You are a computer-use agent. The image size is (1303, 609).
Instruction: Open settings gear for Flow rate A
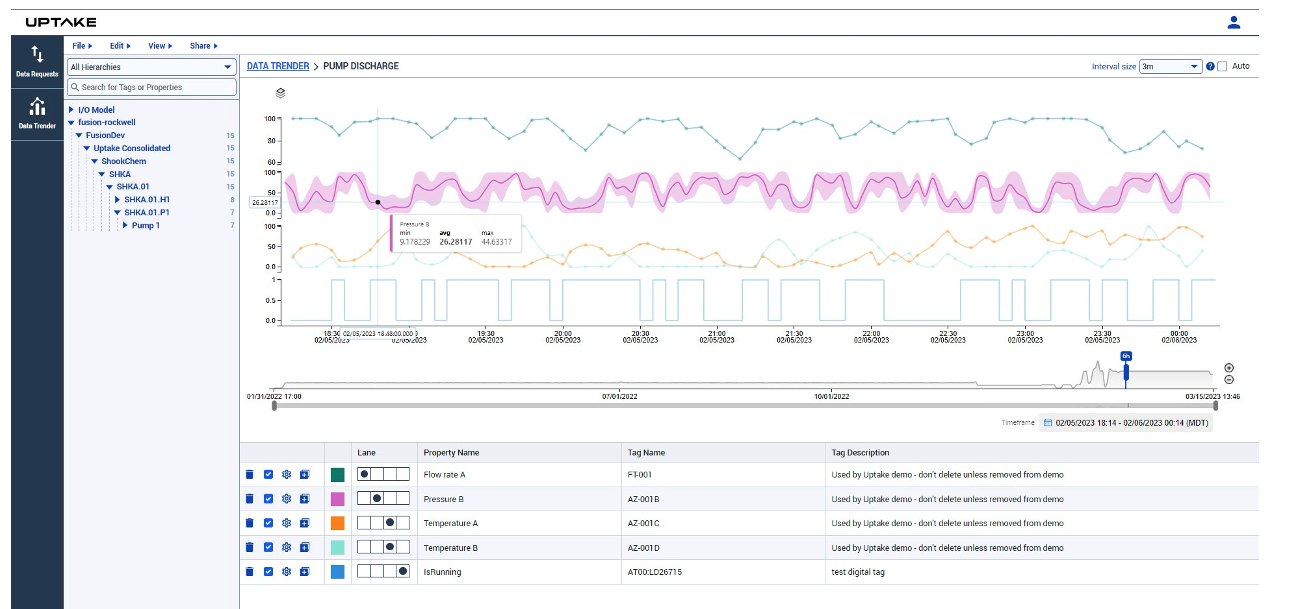pos(286,474)
